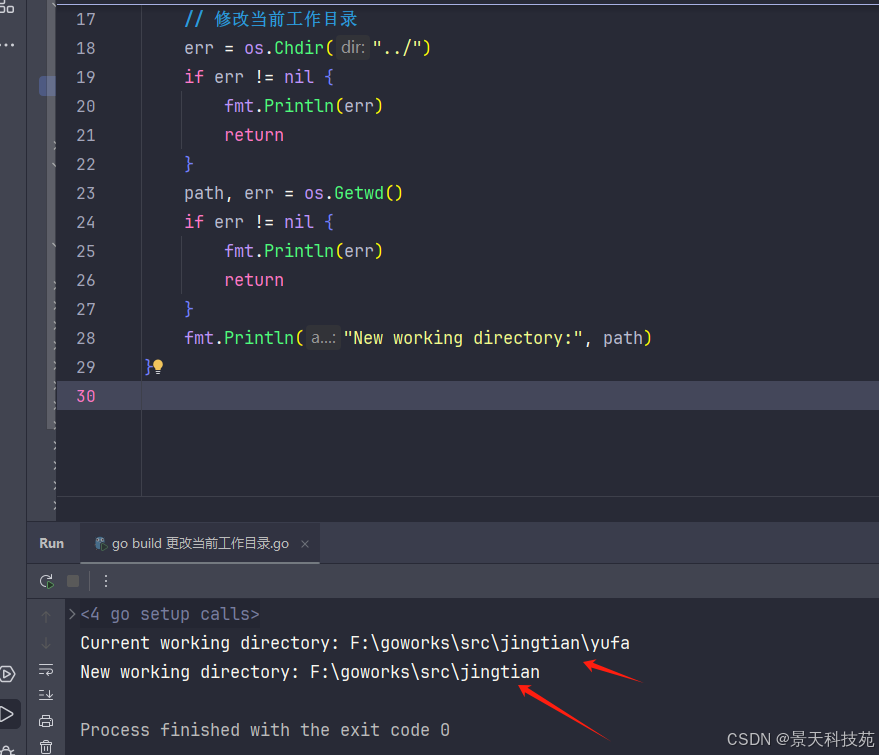Click Getwd function call on line 23
This screenshot has height=755, width=879.
point(359,193)
